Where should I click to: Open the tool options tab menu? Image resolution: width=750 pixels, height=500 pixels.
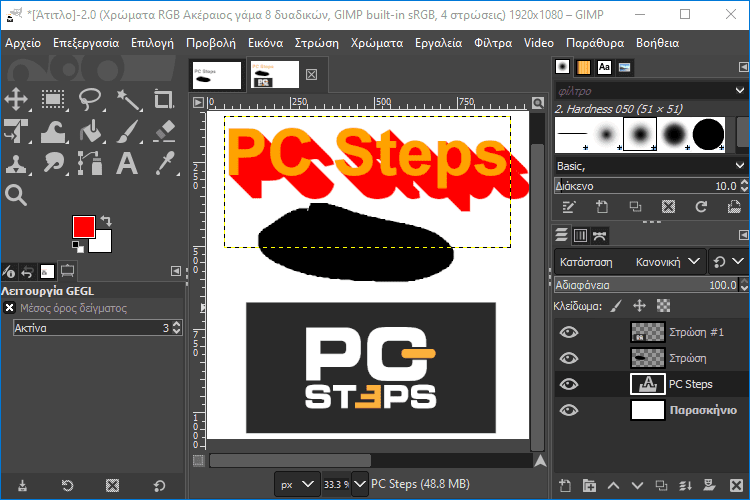(x=176, y=271)
